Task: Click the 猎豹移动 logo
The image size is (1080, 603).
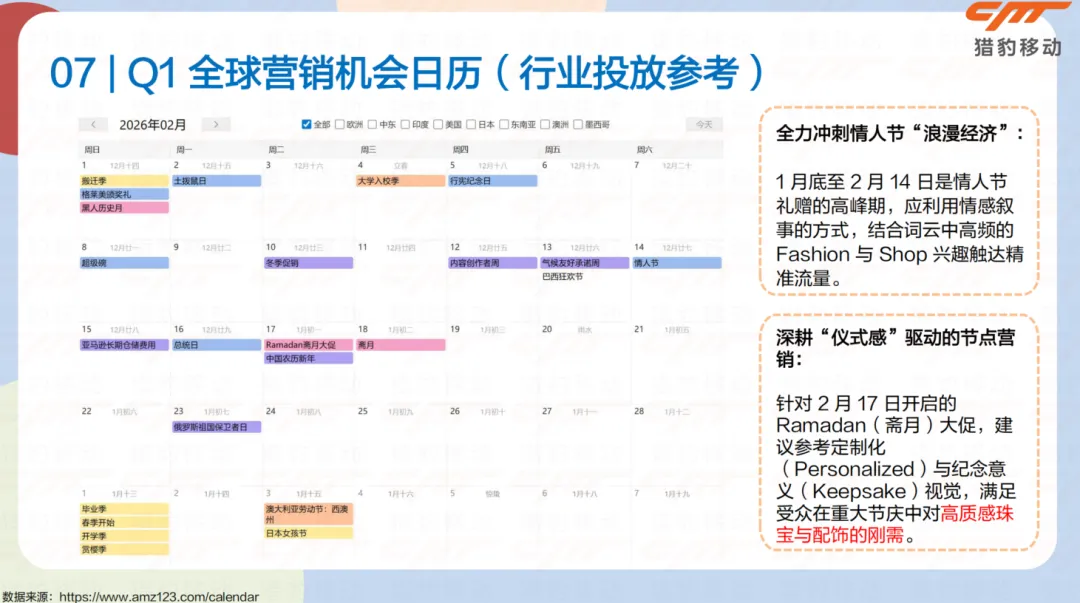Action: [1017, 29]
